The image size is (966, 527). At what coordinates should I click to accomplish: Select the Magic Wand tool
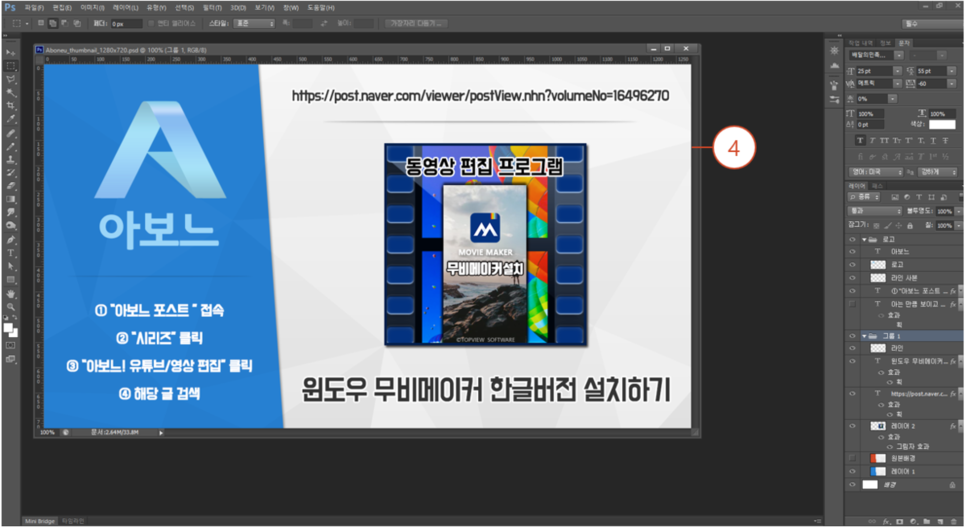click(x=10, y=93)
